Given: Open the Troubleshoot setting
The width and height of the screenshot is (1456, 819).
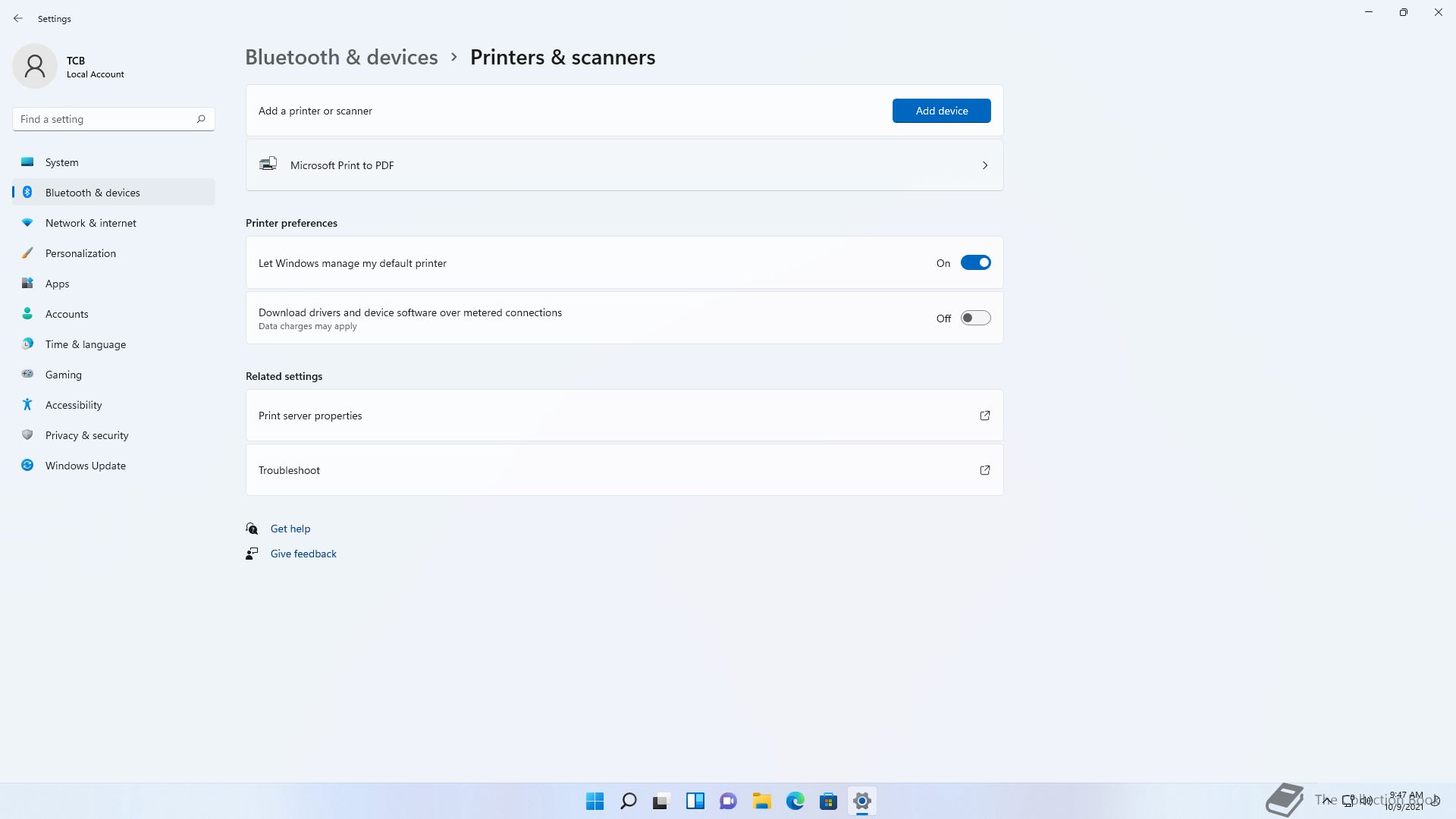Looking at the screenshot, I should click(624, 470).
